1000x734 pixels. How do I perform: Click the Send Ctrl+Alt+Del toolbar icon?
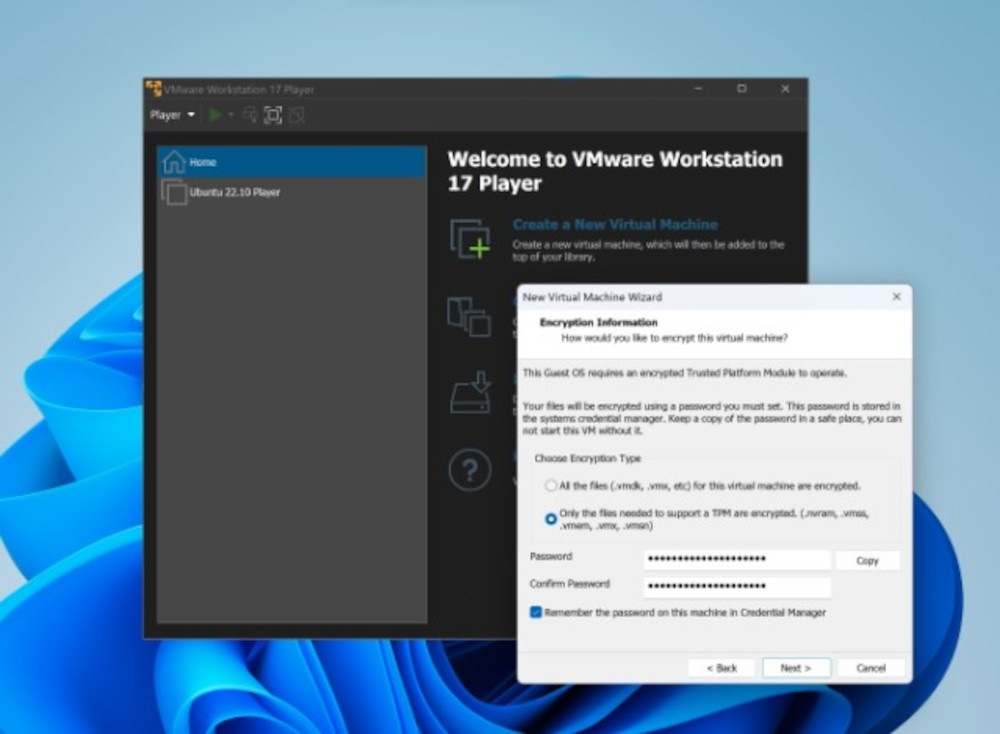[x=250, y=115]
